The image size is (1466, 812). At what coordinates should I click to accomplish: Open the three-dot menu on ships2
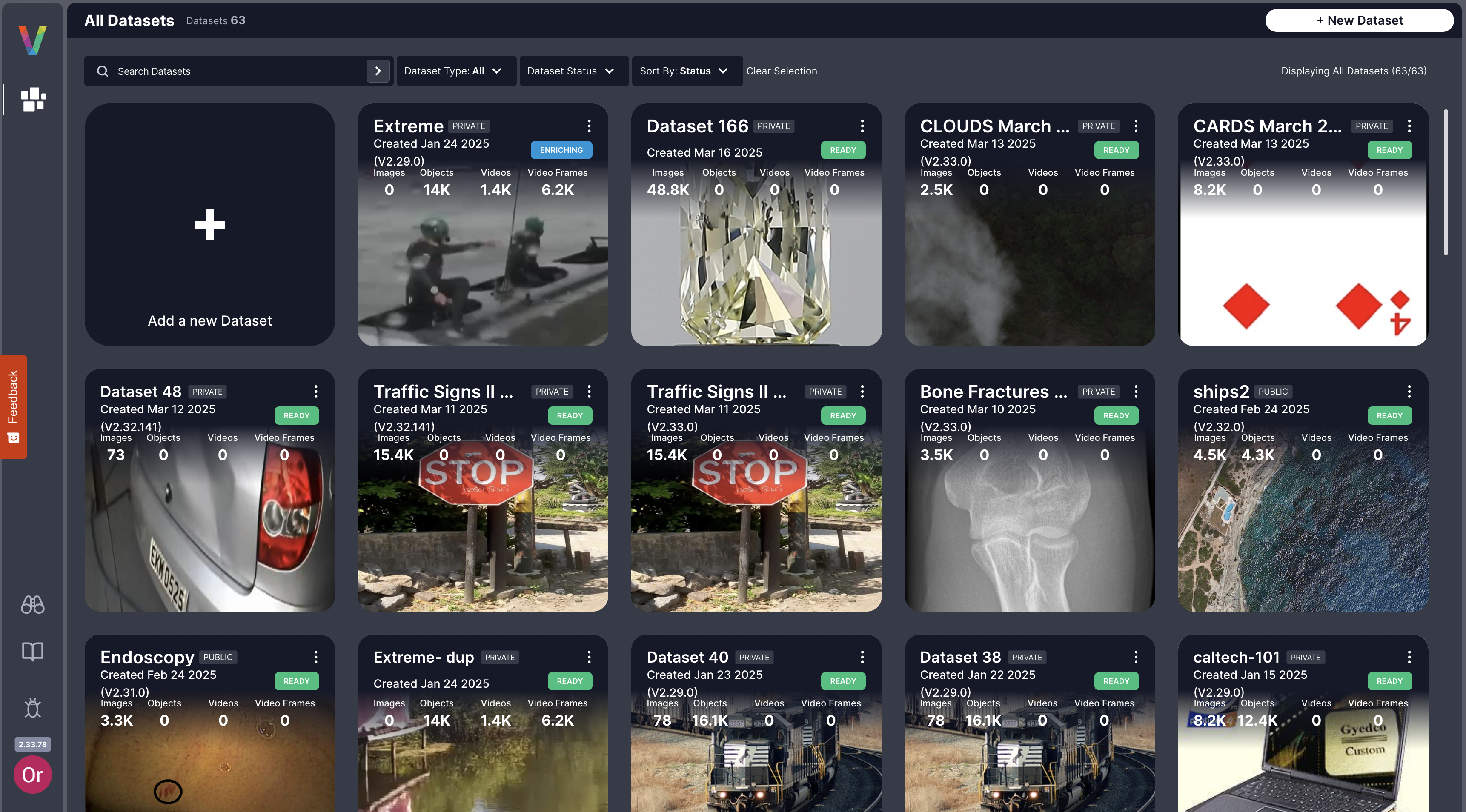(x=1409, y=392)
